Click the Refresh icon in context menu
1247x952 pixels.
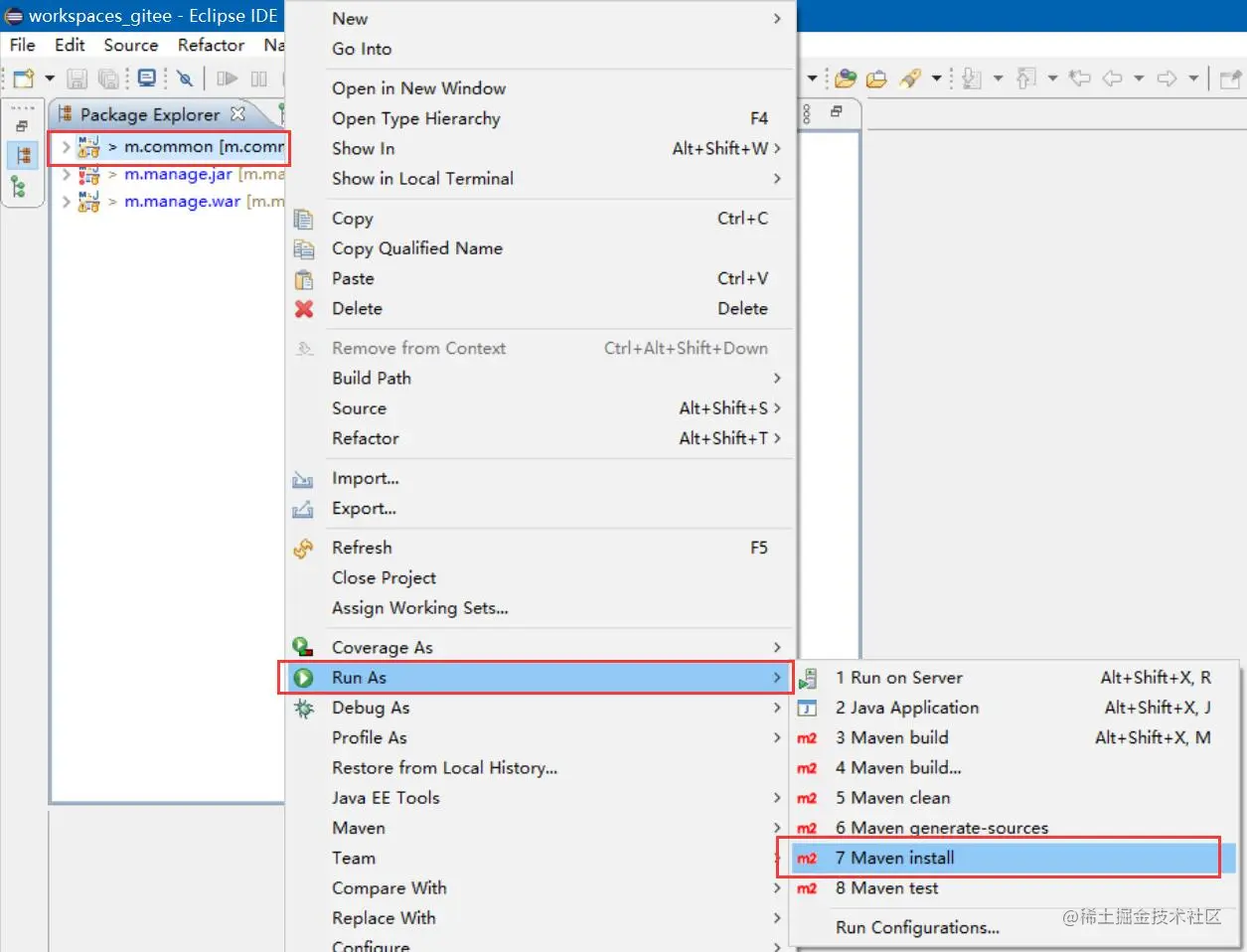pos(303,549)
